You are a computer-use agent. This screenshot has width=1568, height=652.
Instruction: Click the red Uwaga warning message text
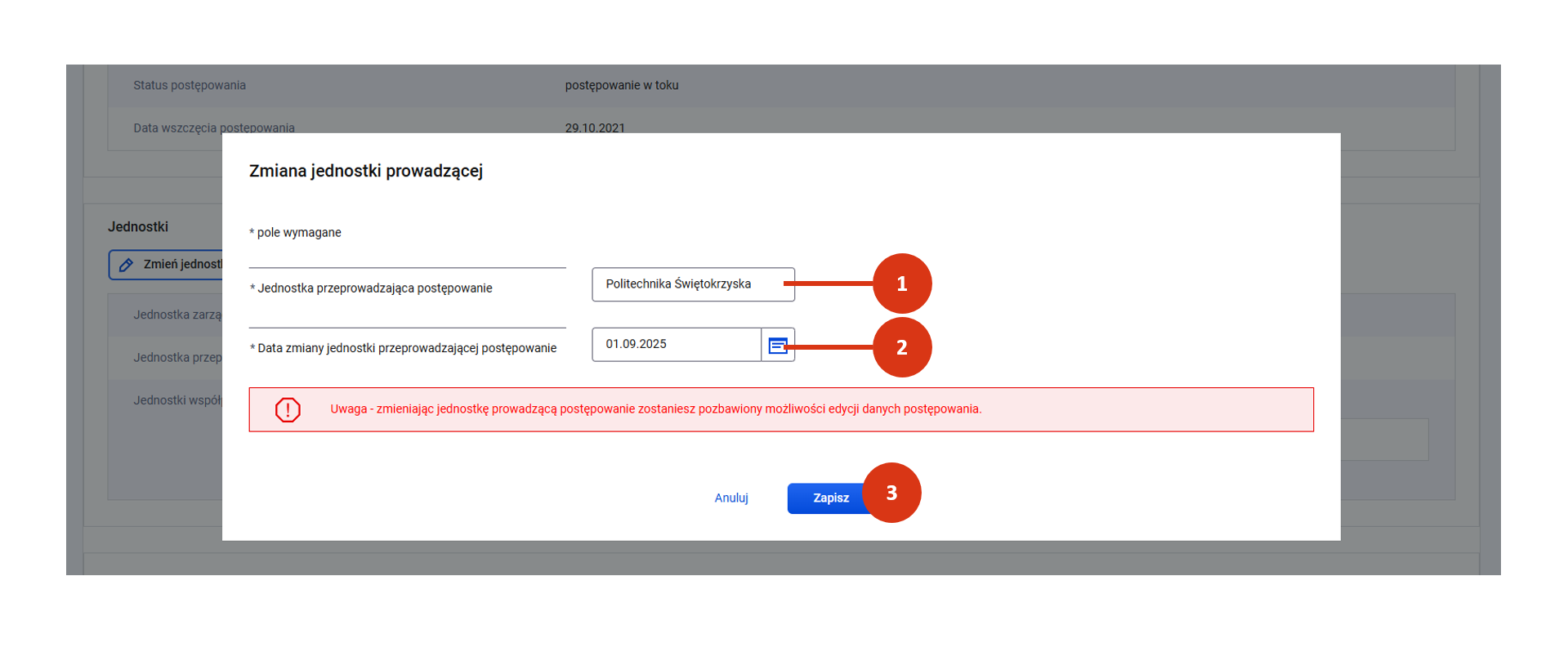click(x=655, y=409)
